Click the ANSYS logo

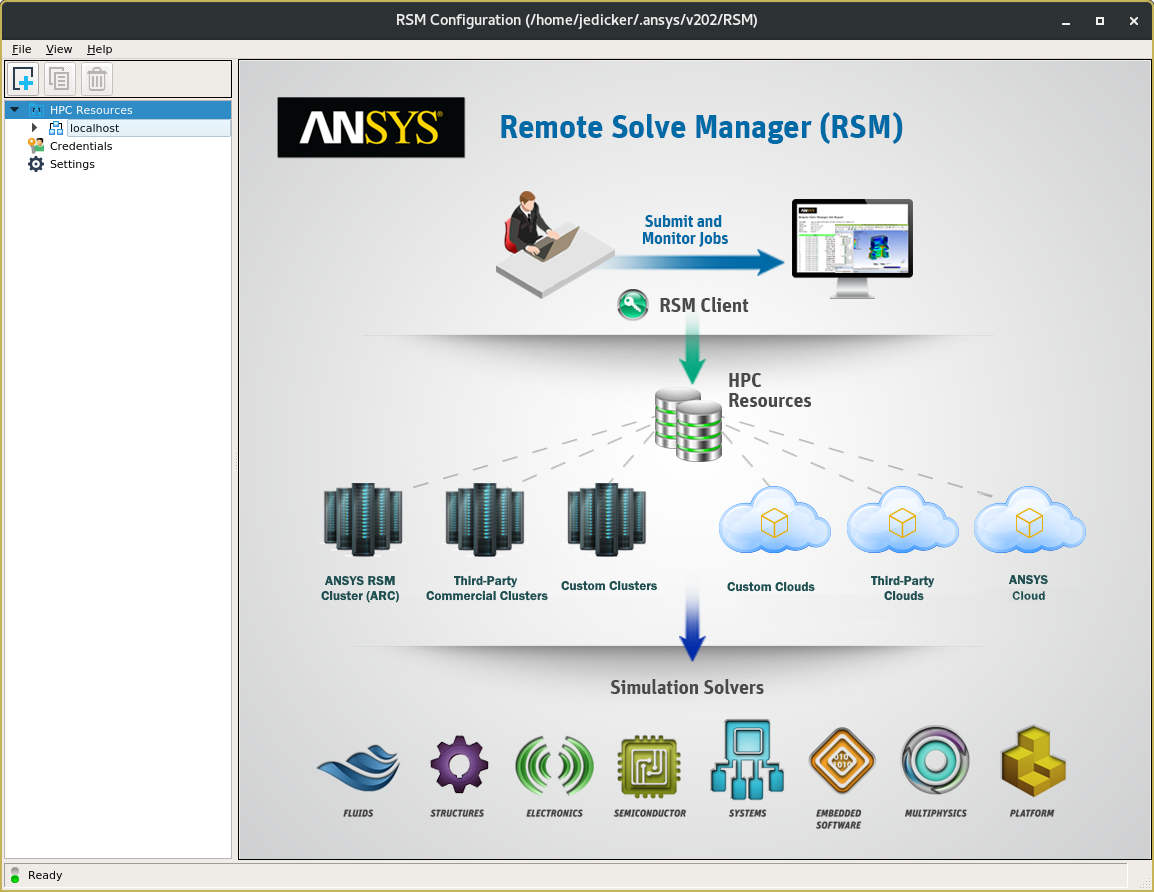click(371, 127)
